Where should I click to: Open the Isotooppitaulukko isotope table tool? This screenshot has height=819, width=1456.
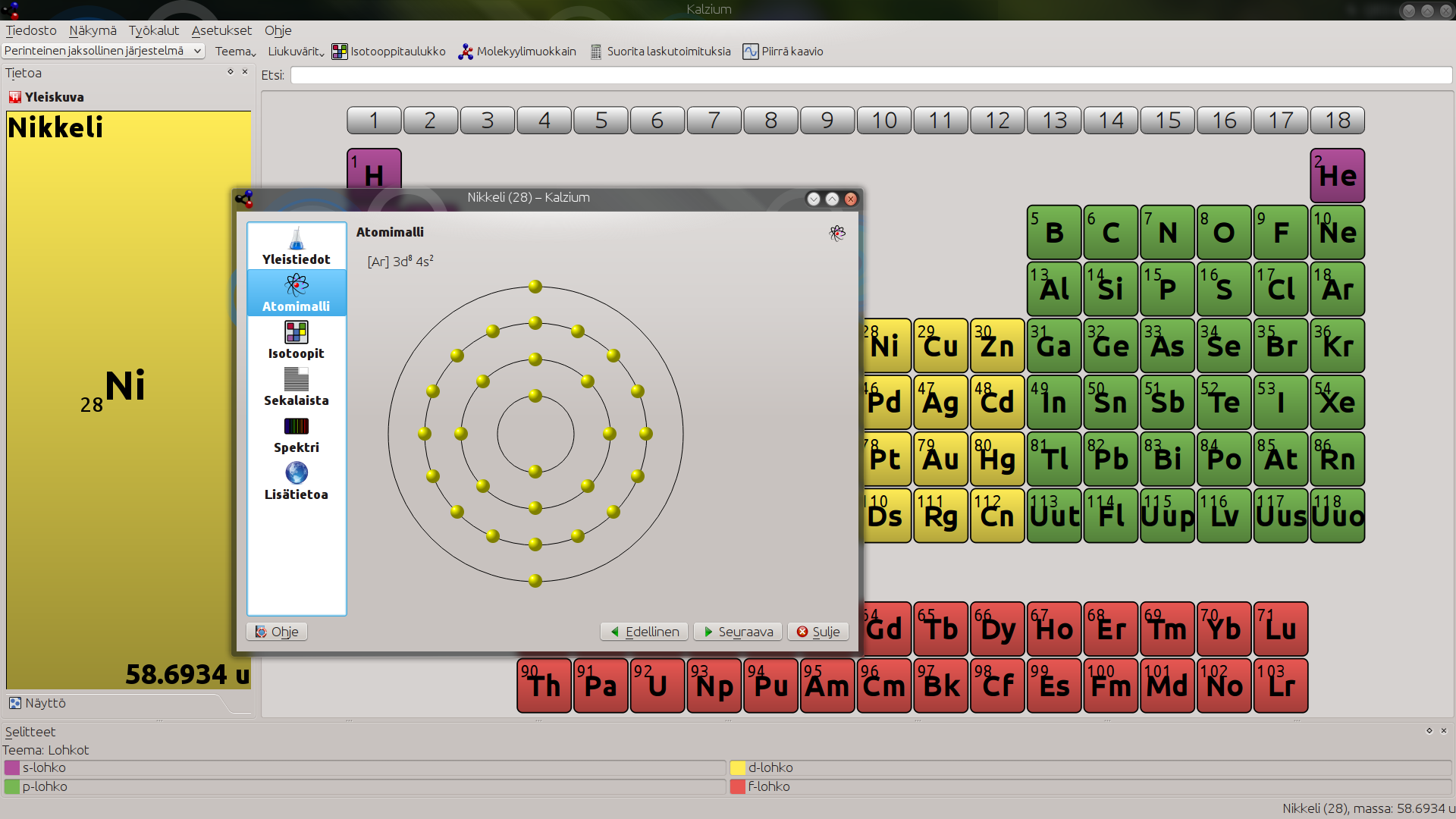click(389, 52)
